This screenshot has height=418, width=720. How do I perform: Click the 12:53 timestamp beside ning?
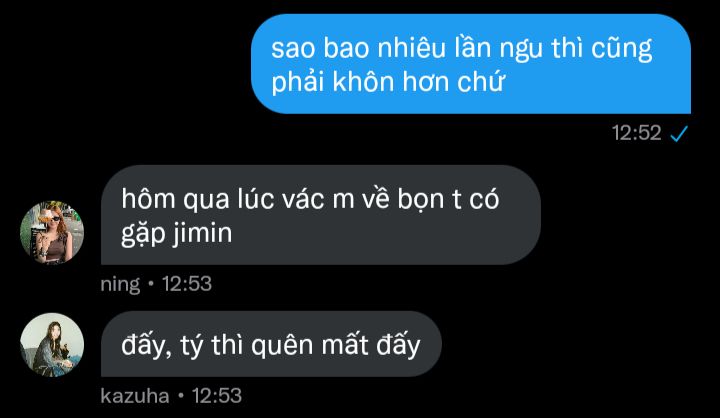coord(187,284)
